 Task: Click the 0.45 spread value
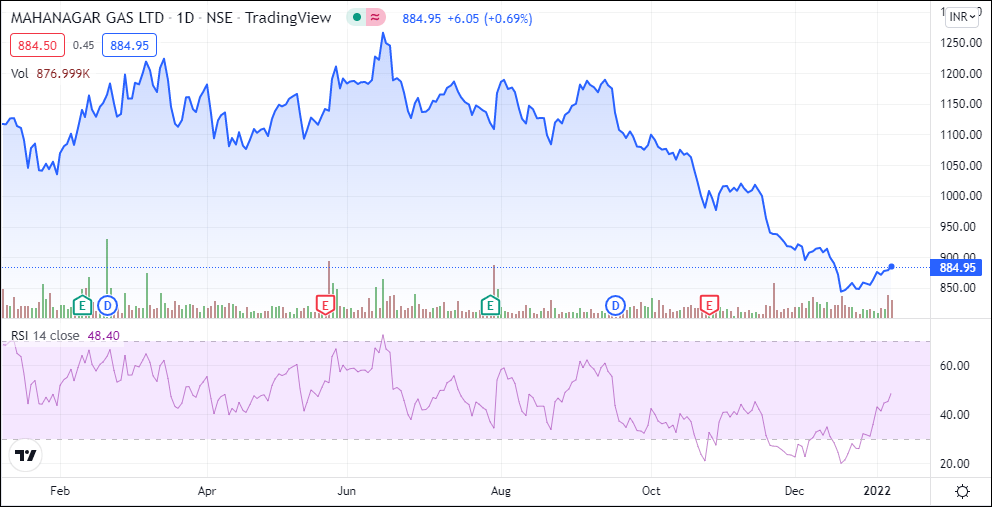tap(84, 46)
